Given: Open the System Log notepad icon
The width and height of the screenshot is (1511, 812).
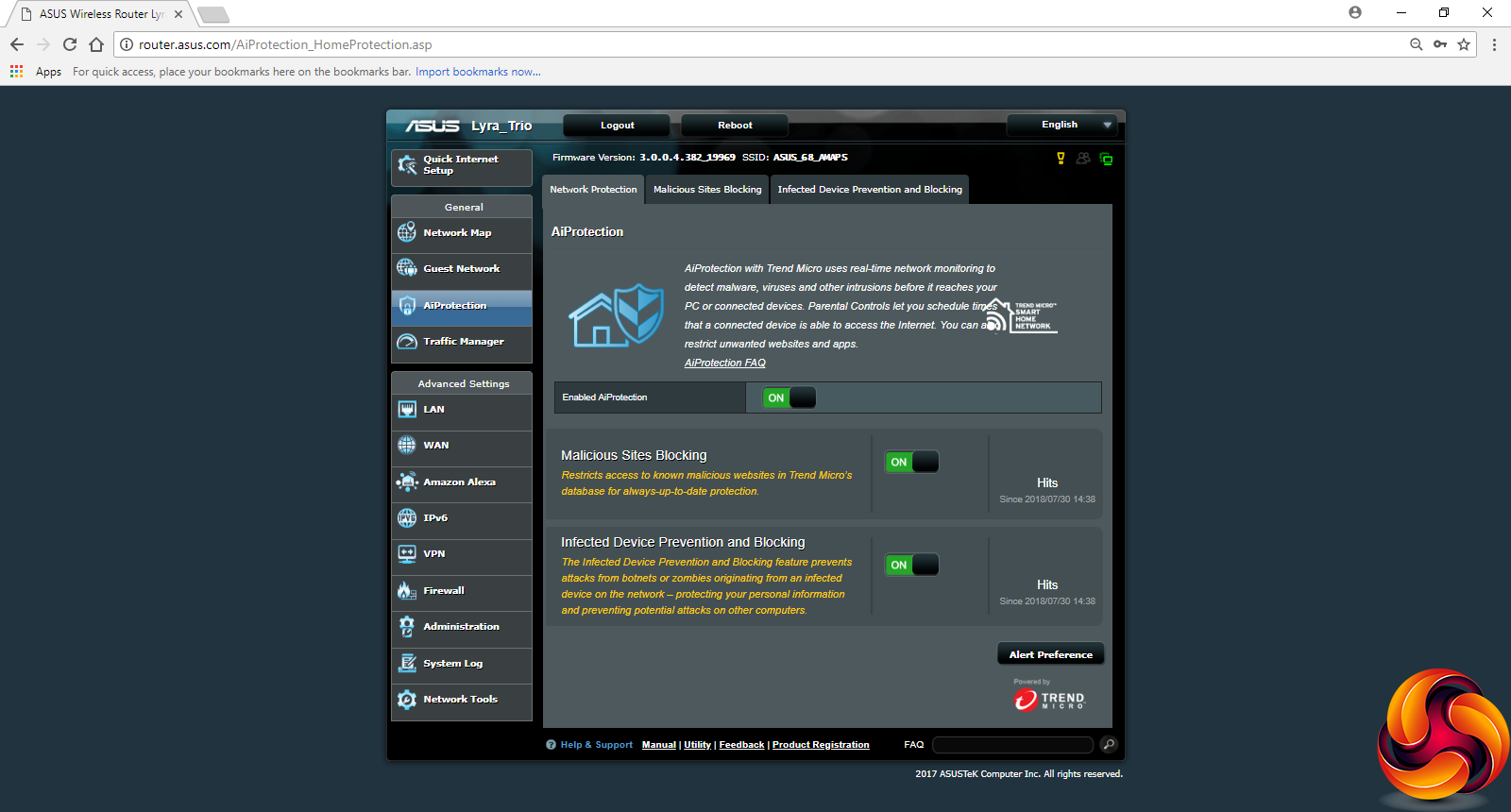Looking at the screenshot, I should [x=407, y=663].
